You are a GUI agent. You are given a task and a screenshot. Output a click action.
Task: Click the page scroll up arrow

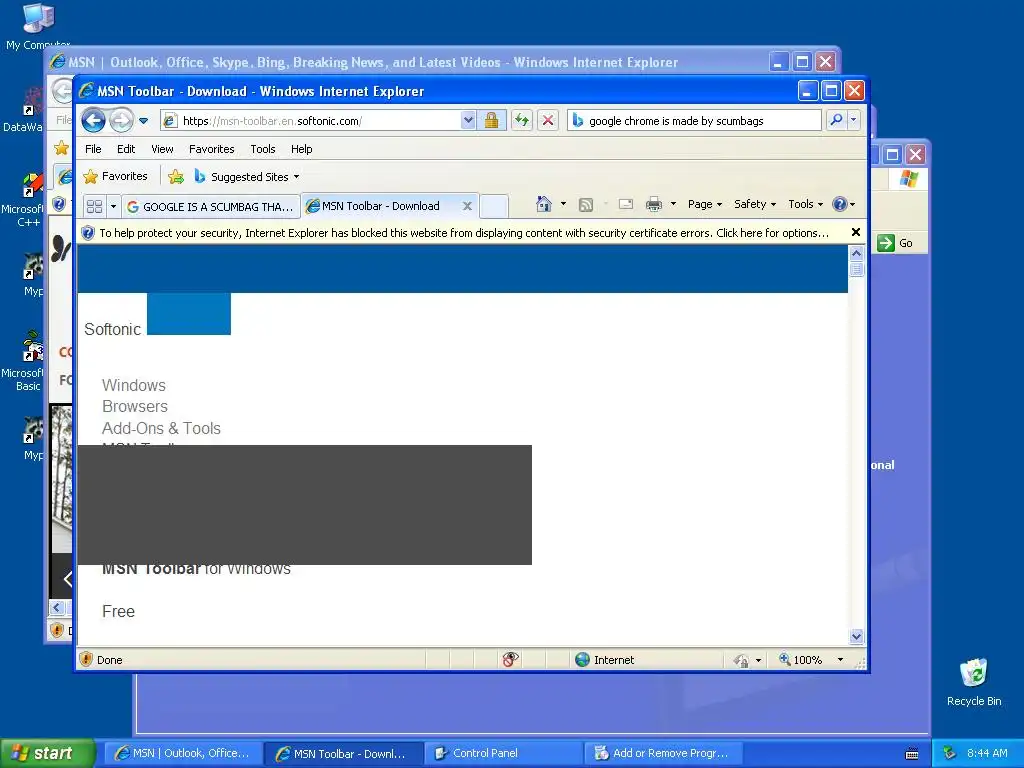coord(856,253)
